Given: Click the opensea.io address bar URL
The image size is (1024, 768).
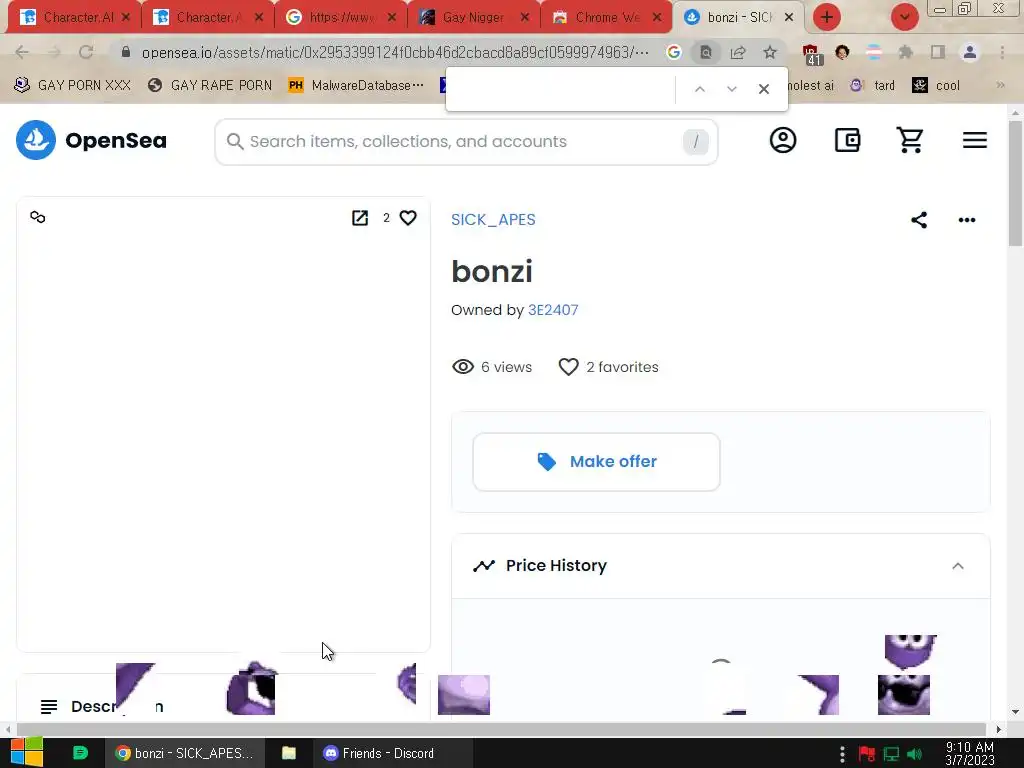Looking at the screenshot, I should [x=395, y=52].
